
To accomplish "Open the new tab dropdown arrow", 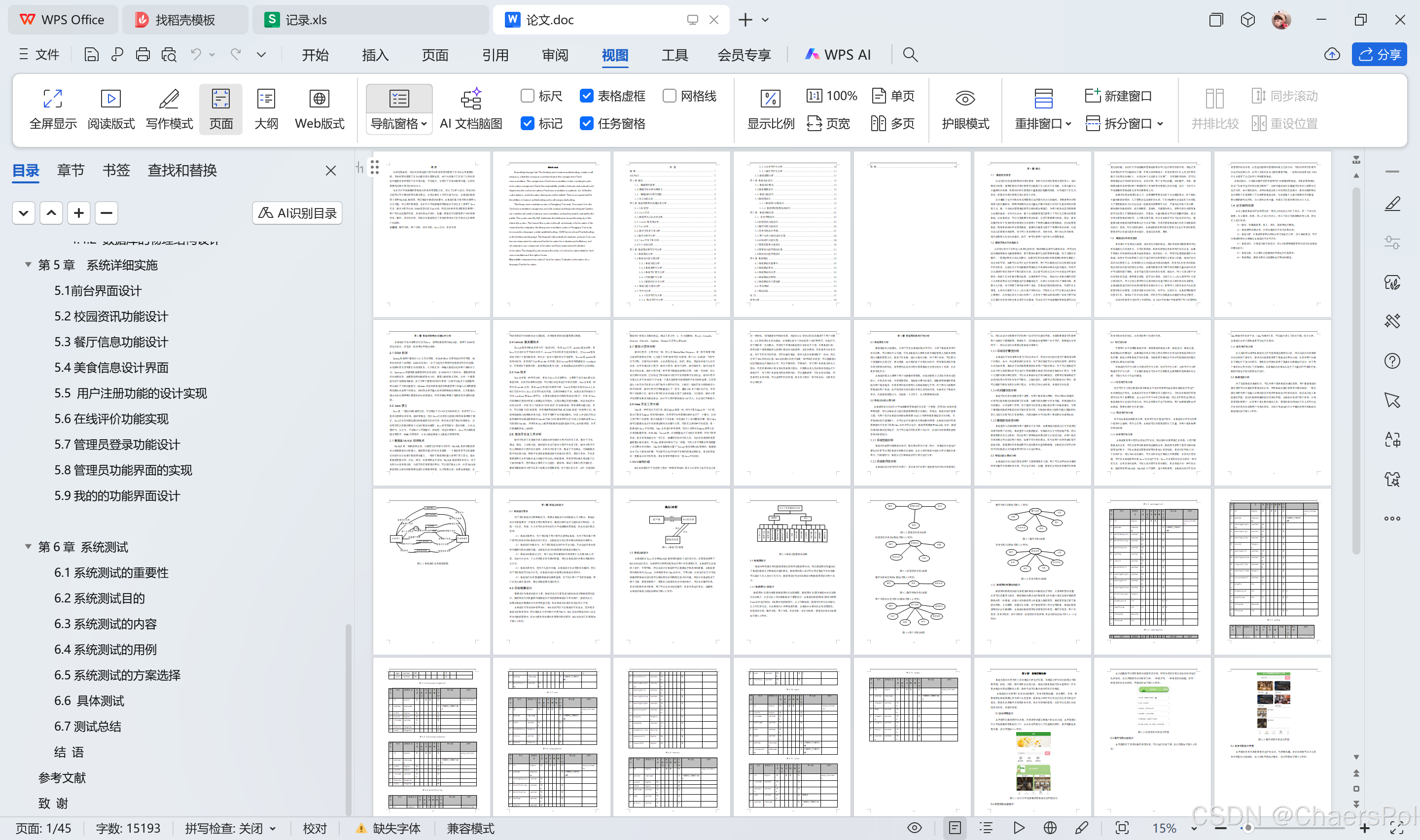I will pos(765,20).
